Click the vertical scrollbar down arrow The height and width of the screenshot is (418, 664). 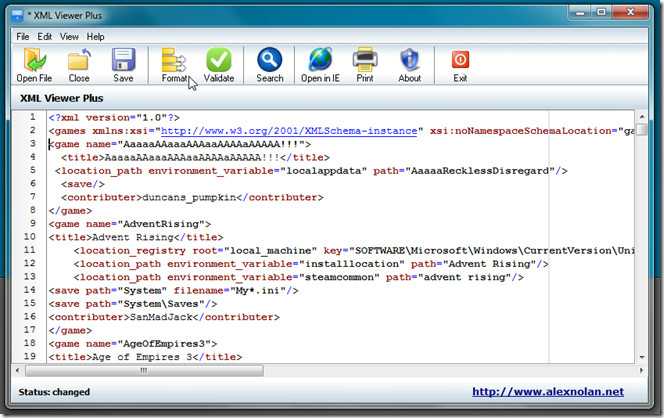pyautogui.click(x=642, y=357)
